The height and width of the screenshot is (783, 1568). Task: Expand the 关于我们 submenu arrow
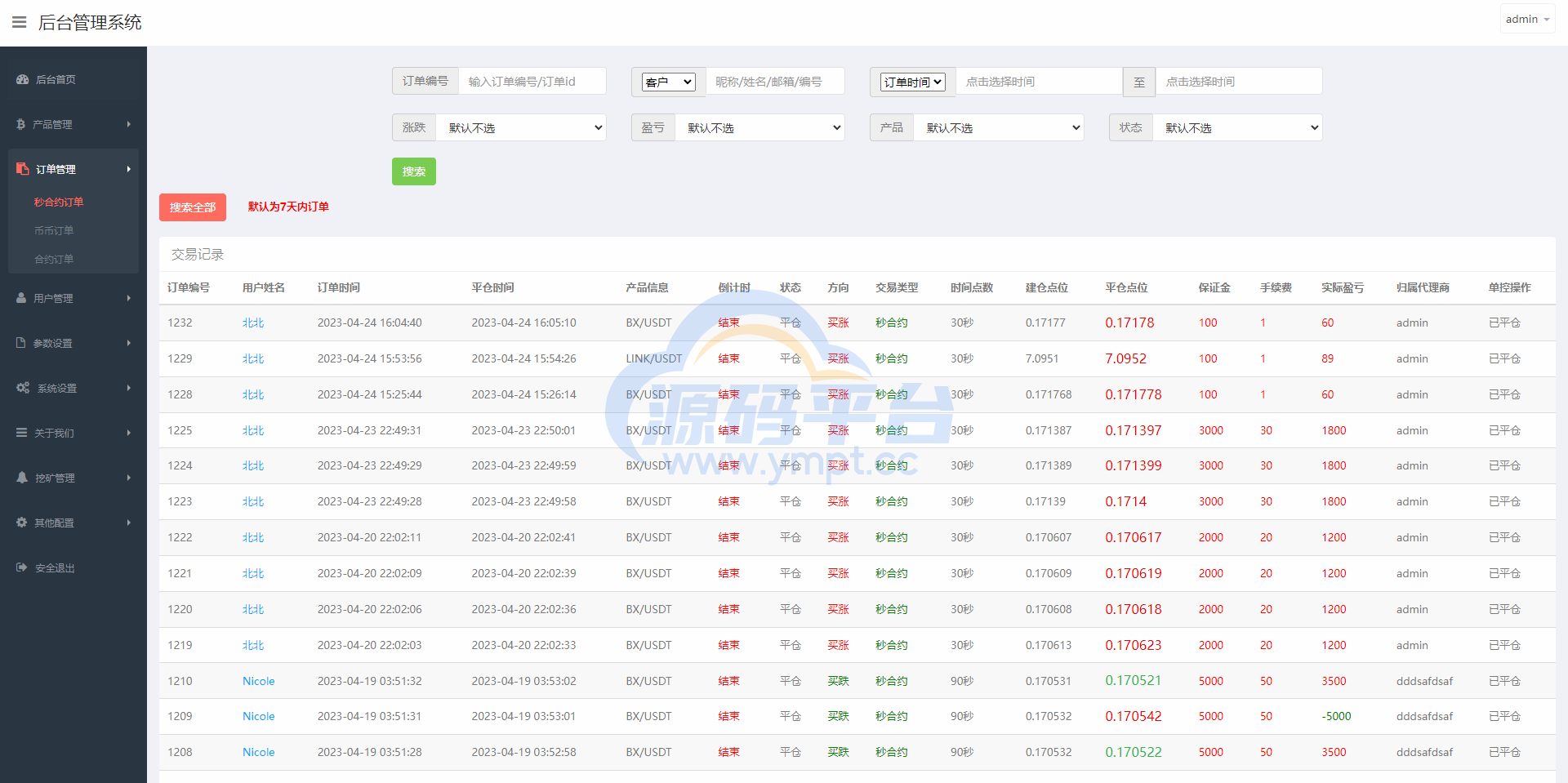(129, 433)
